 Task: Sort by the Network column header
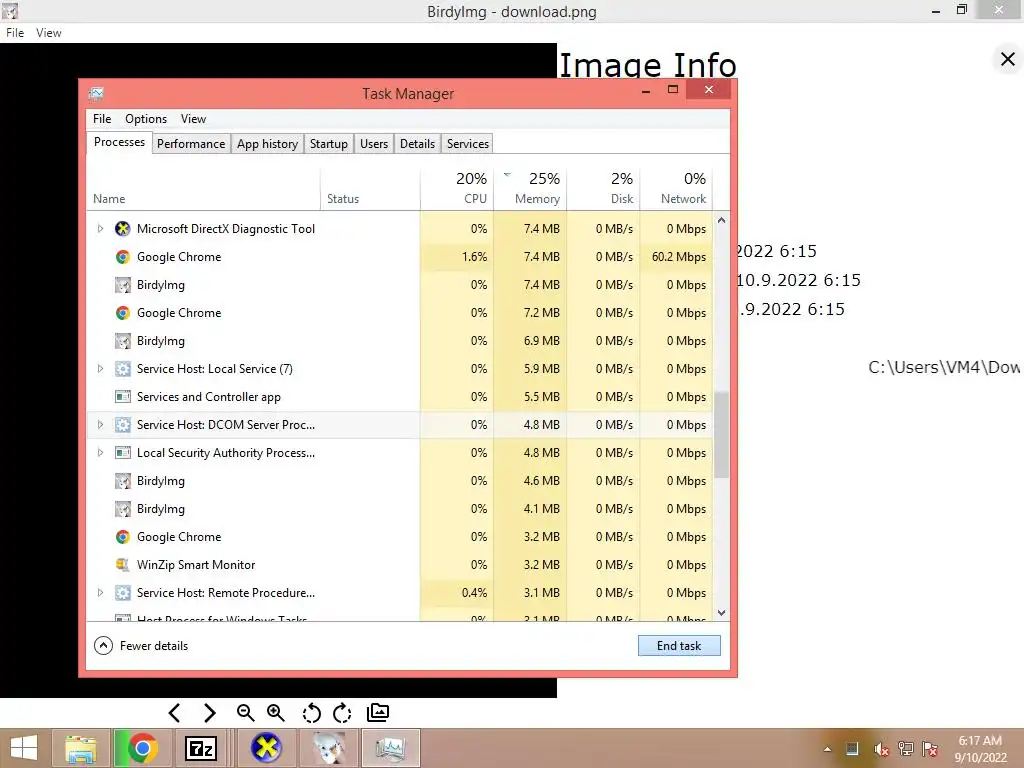point(677,188)
